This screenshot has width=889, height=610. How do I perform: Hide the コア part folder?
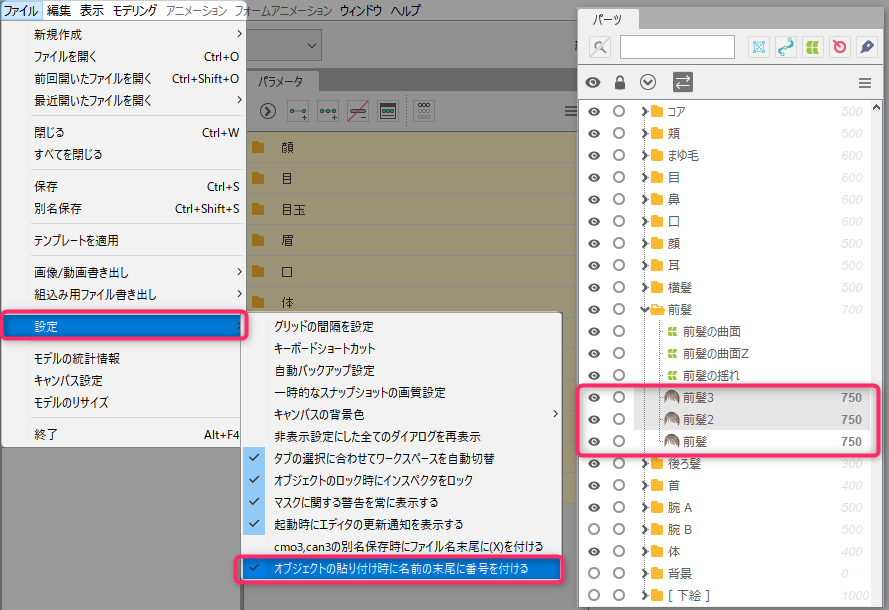(594, 112)
